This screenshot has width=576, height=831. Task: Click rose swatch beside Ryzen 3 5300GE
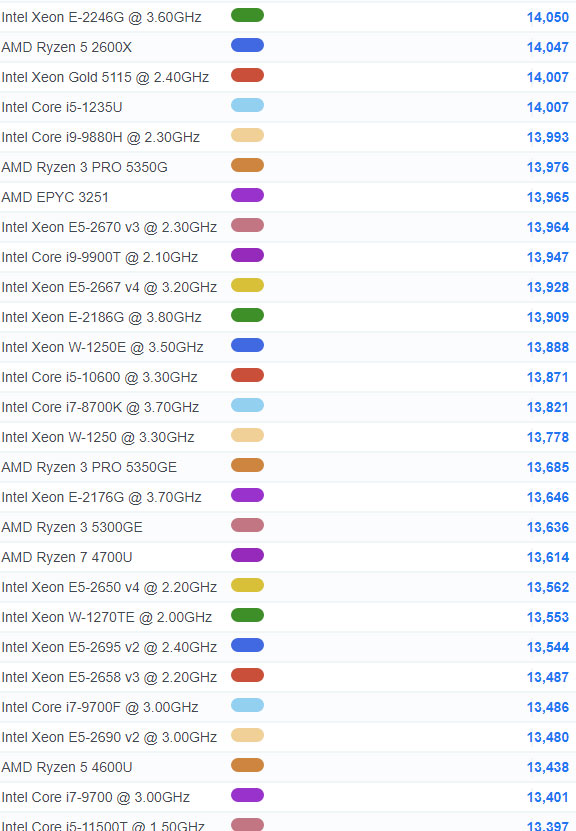(247, 525)
